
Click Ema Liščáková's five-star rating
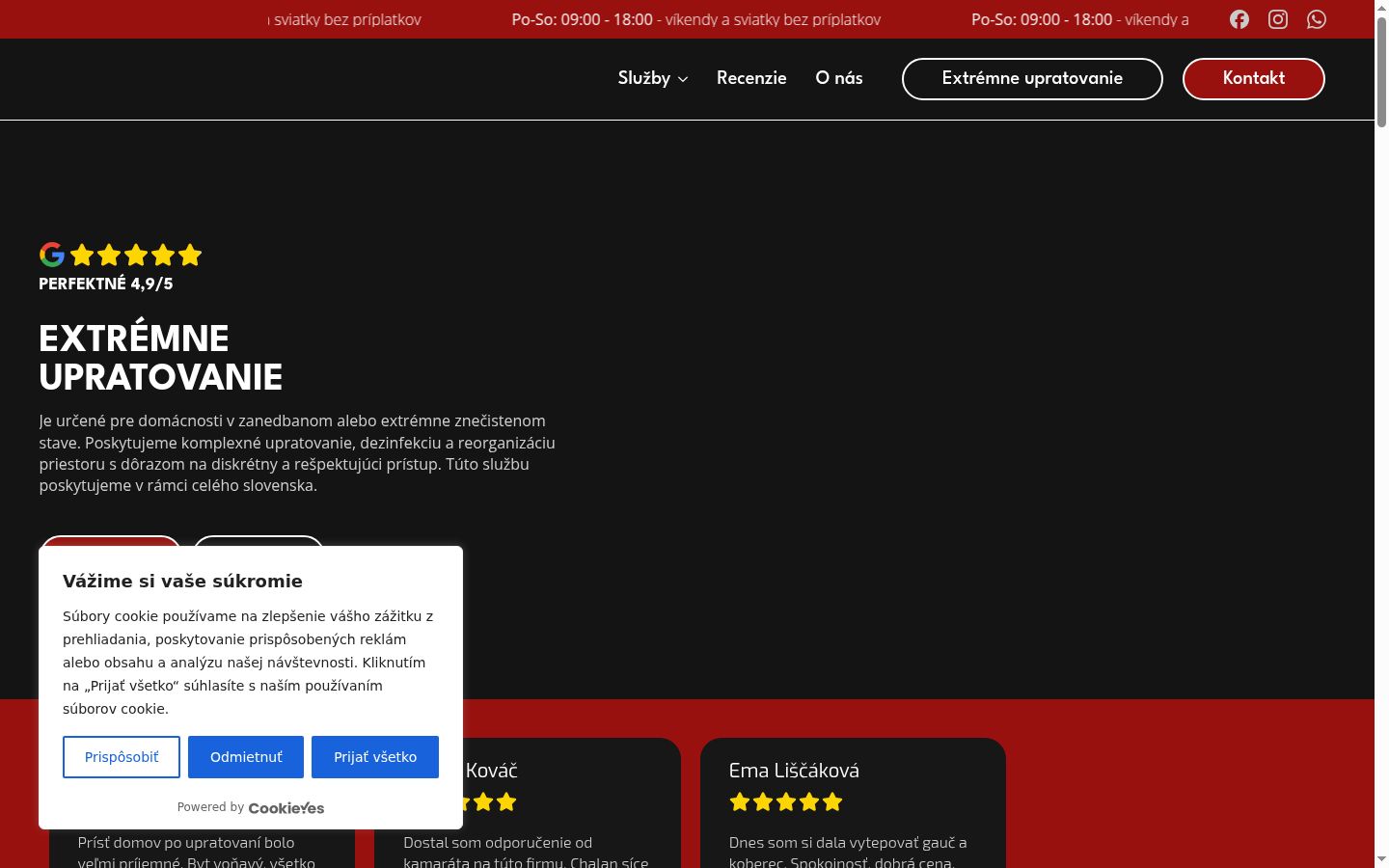[x=786, y=801]
